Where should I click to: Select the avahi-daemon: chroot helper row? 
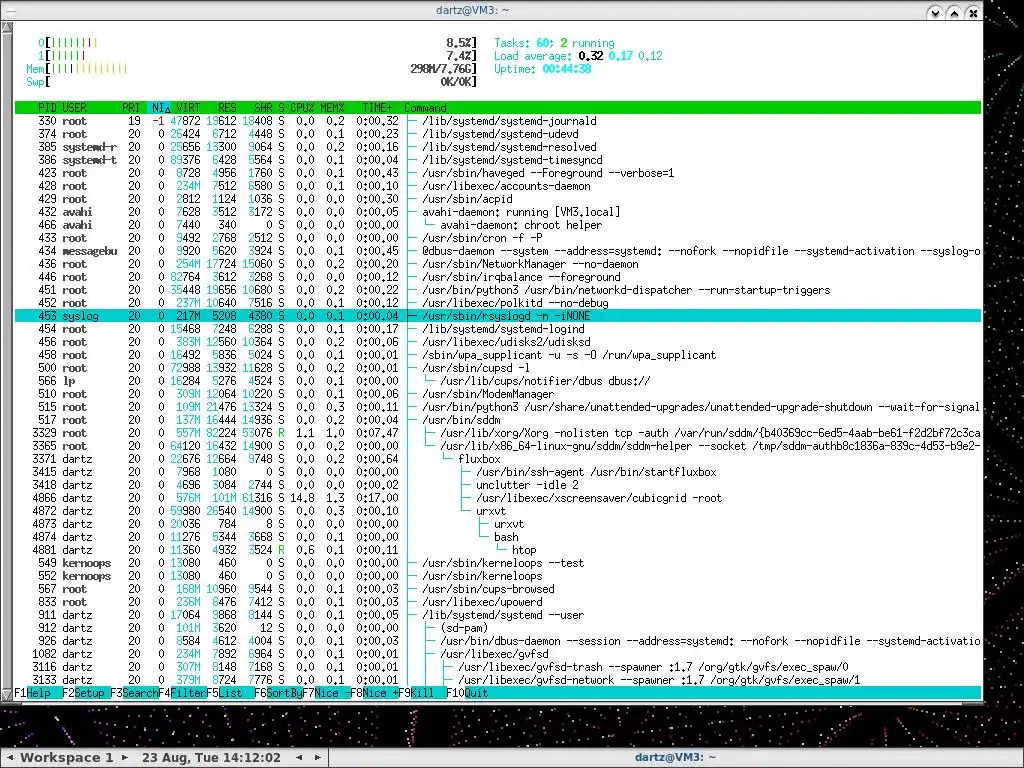tap(498, 225)
